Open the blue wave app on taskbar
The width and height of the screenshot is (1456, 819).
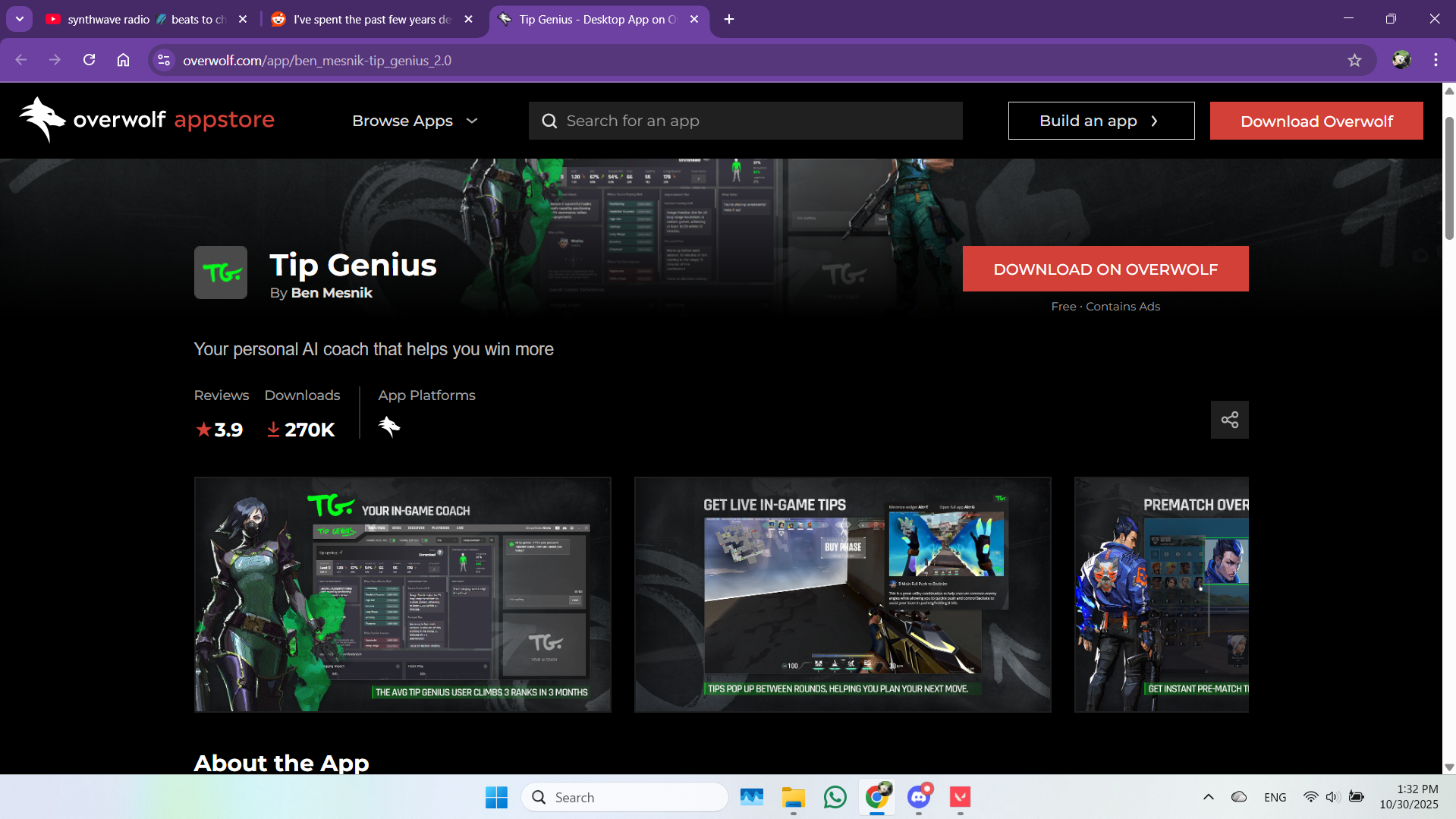(x=752, y=797)
